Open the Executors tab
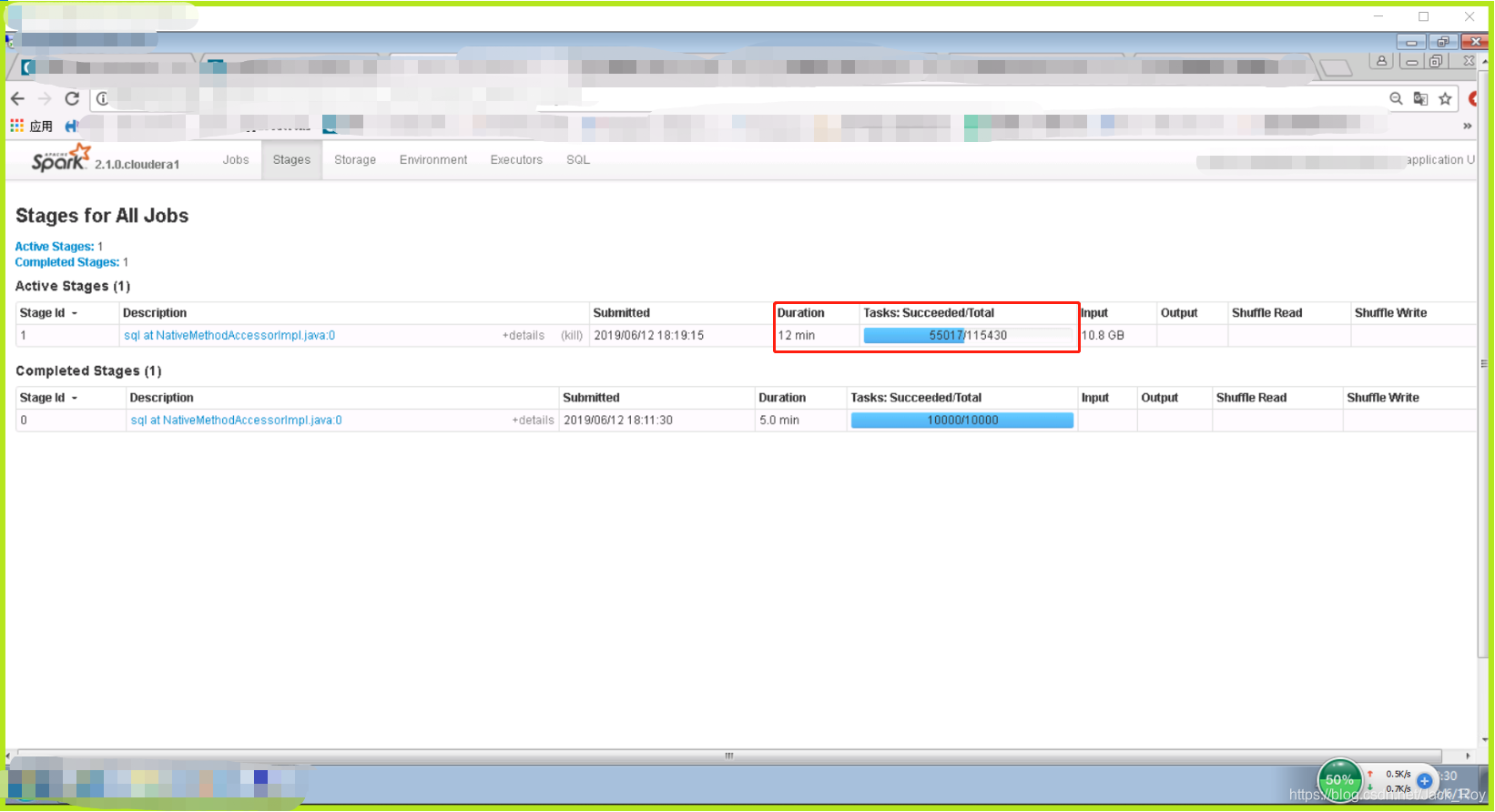Viewport: 1495px width, 812px height. (x=516, y=159)
